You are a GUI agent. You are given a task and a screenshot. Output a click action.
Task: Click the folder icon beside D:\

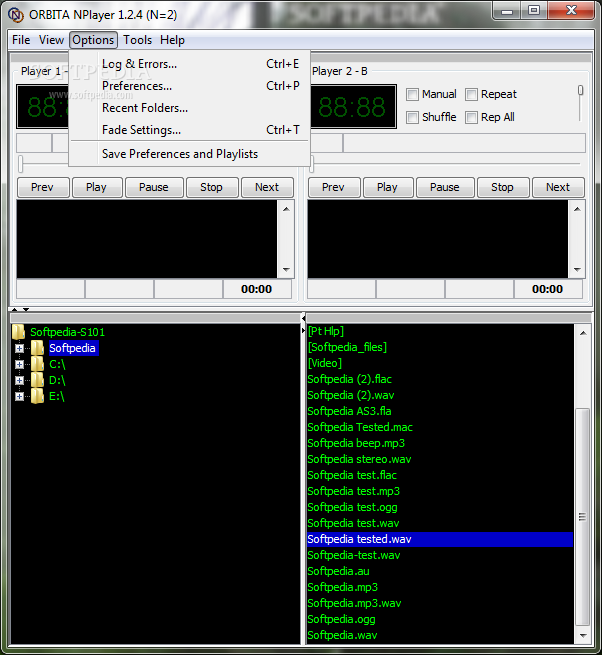(37, 380)
